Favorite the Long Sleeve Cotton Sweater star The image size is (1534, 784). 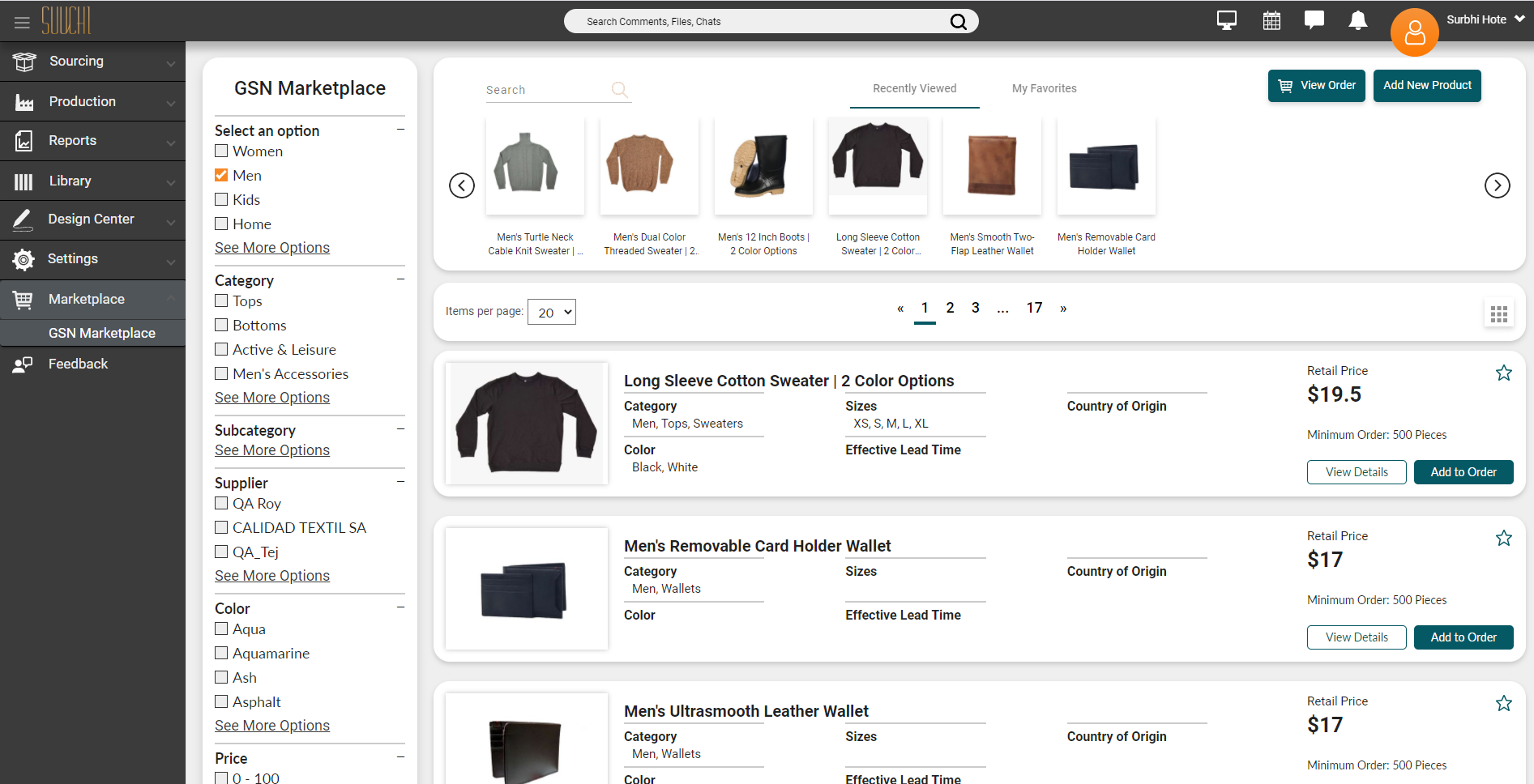[x=1504, y=373]
